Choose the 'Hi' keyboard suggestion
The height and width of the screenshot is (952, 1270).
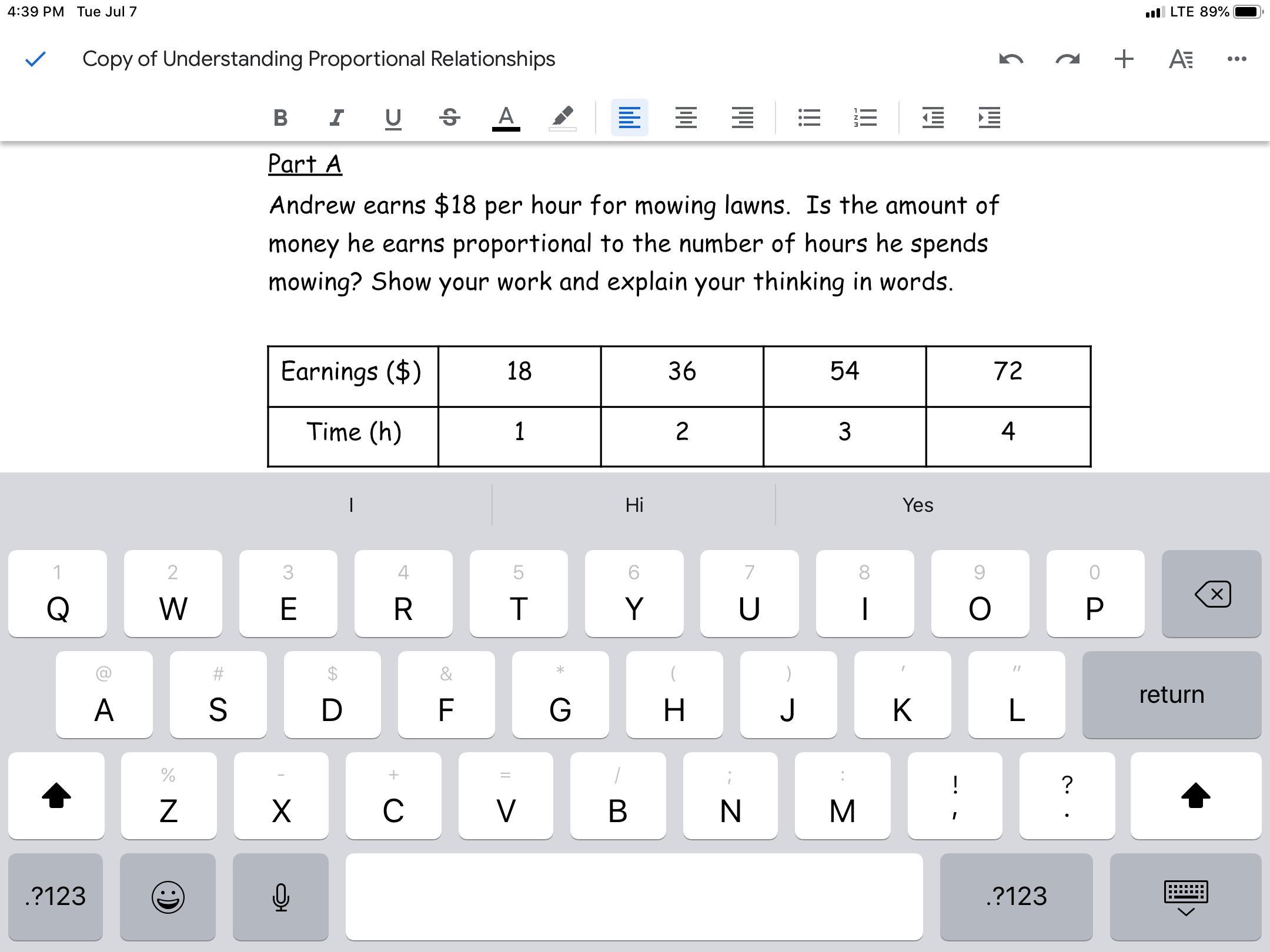[634, 505]
